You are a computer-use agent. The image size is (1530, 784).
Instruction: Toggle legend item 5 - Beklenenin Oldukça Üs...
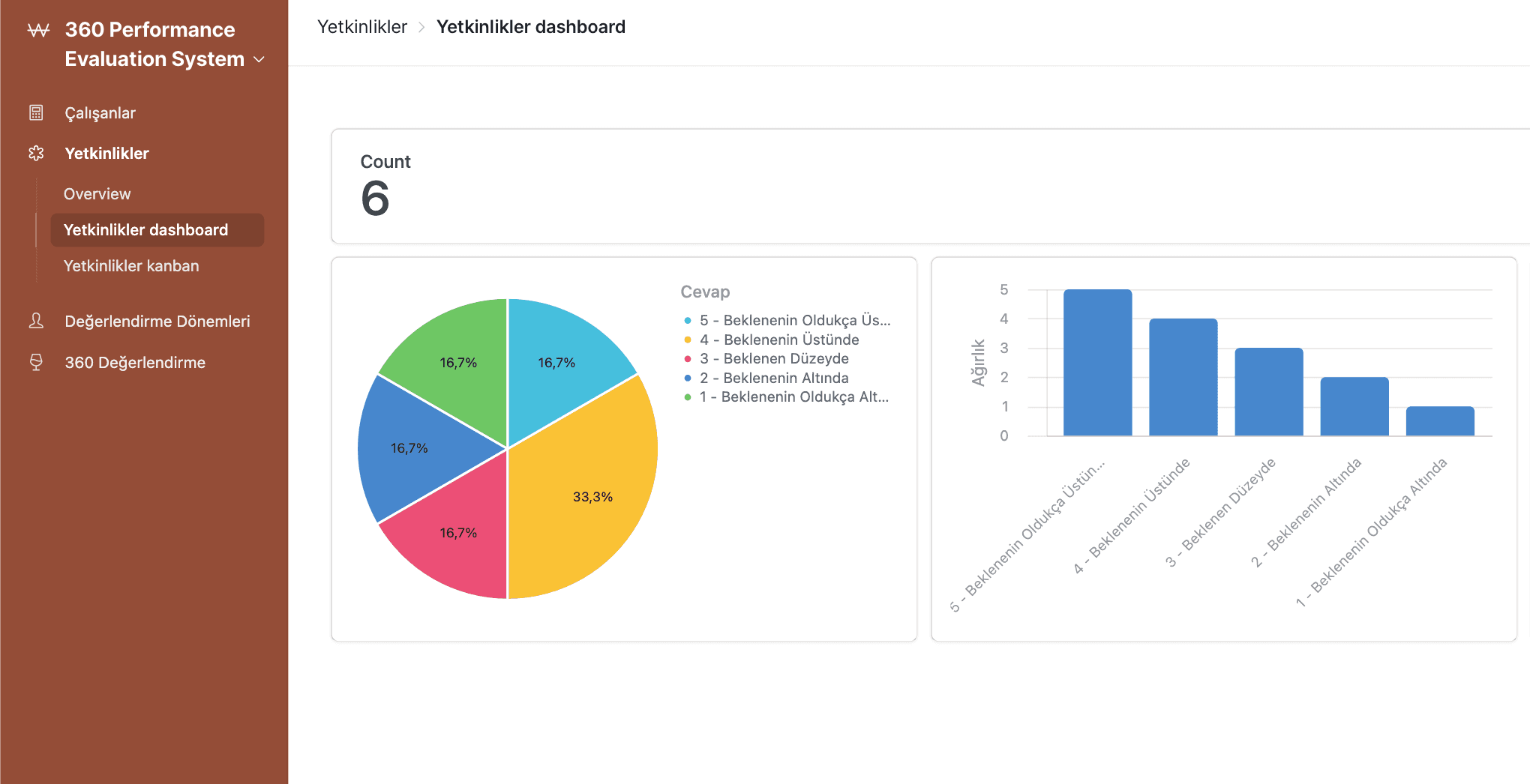pos(787,320)
